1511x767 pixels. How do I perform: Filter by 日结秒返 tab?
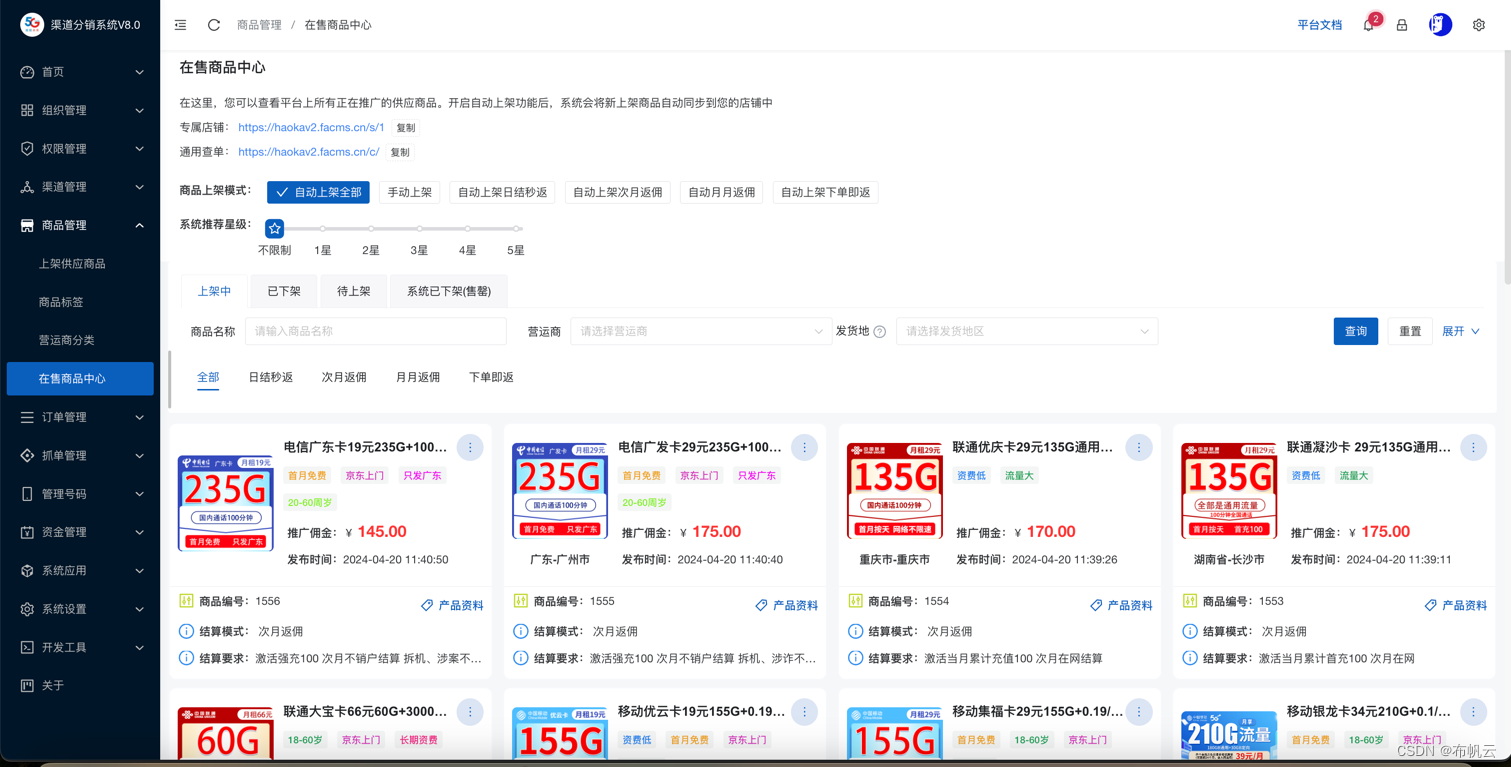pos(270,377)
